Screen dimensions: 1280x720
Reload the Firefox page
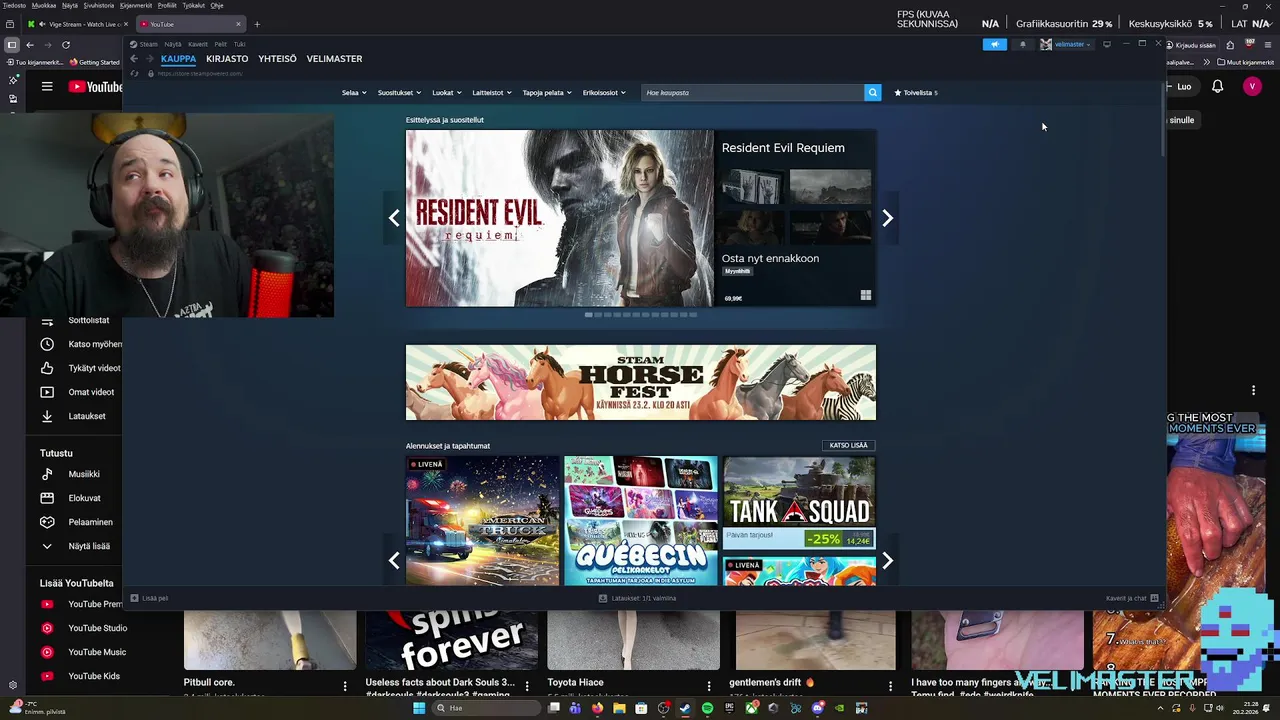coord(66,44)
